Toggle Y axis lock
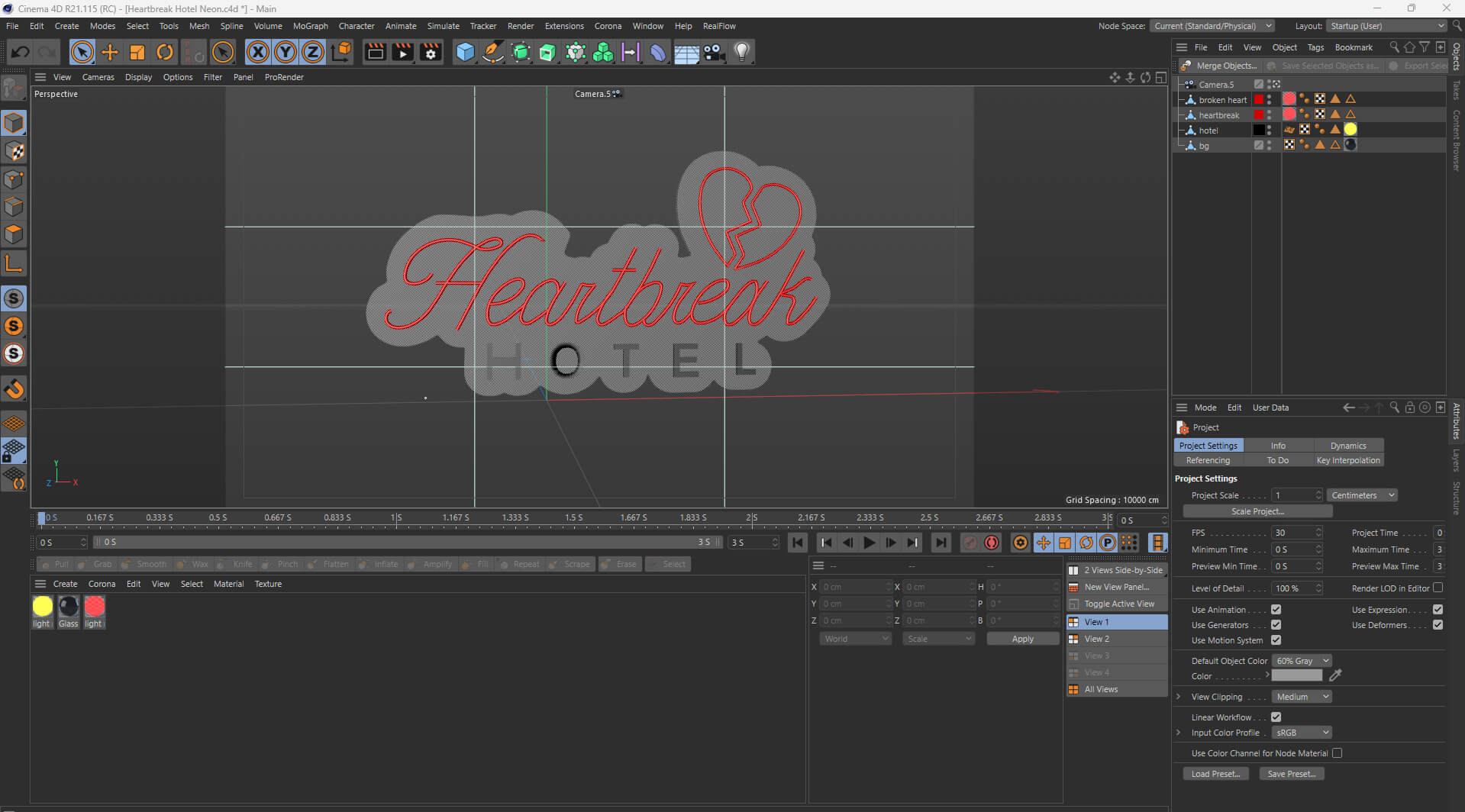This screenshot has height=812, width=1465. 286,52
